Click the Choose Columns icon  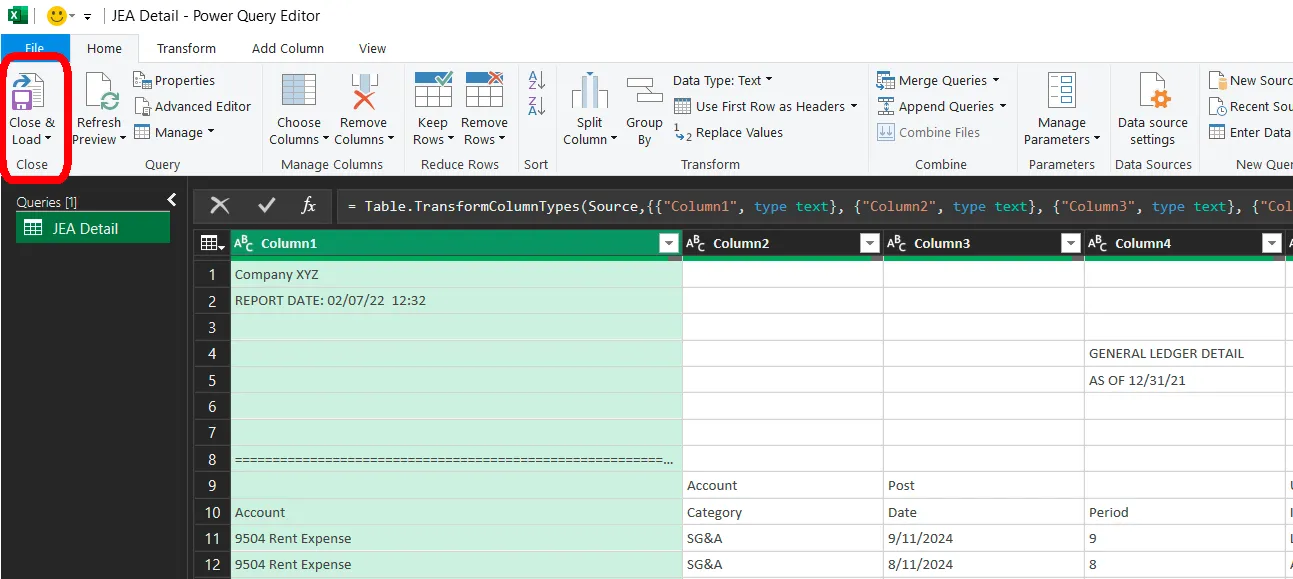pos(299,92)
